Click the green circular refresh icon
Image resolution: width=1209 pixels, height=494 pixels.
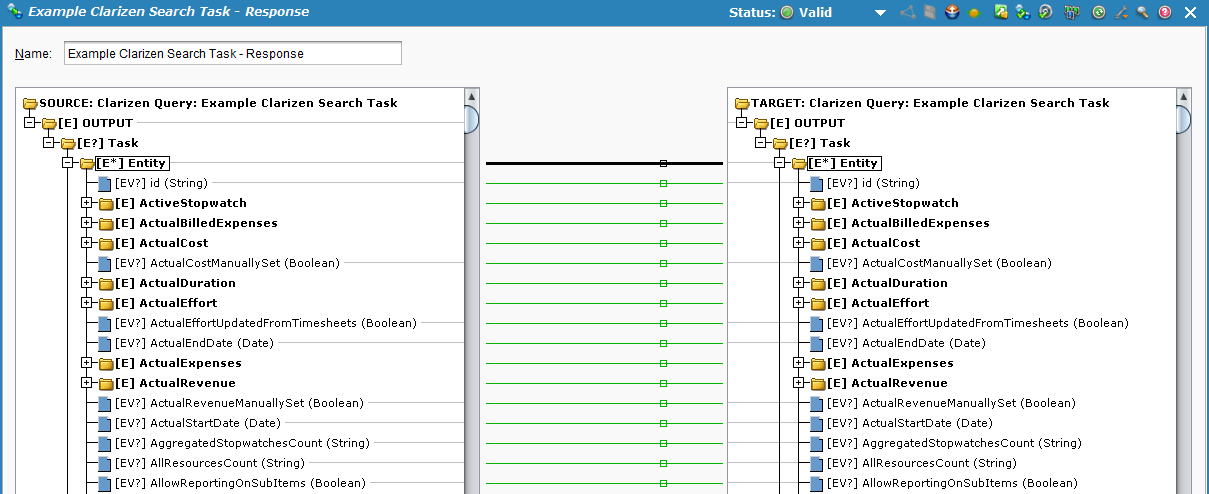[1098, 13]
